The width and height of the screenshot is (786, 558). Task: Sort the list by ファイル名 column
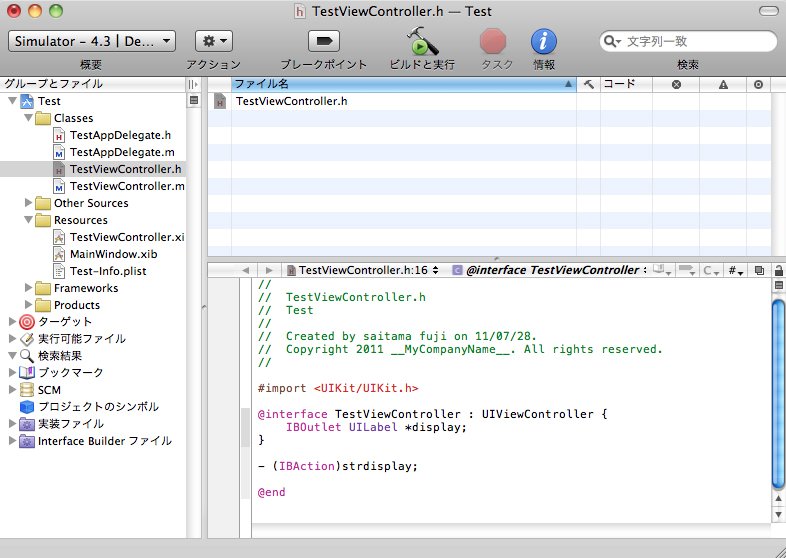[404, 84]
